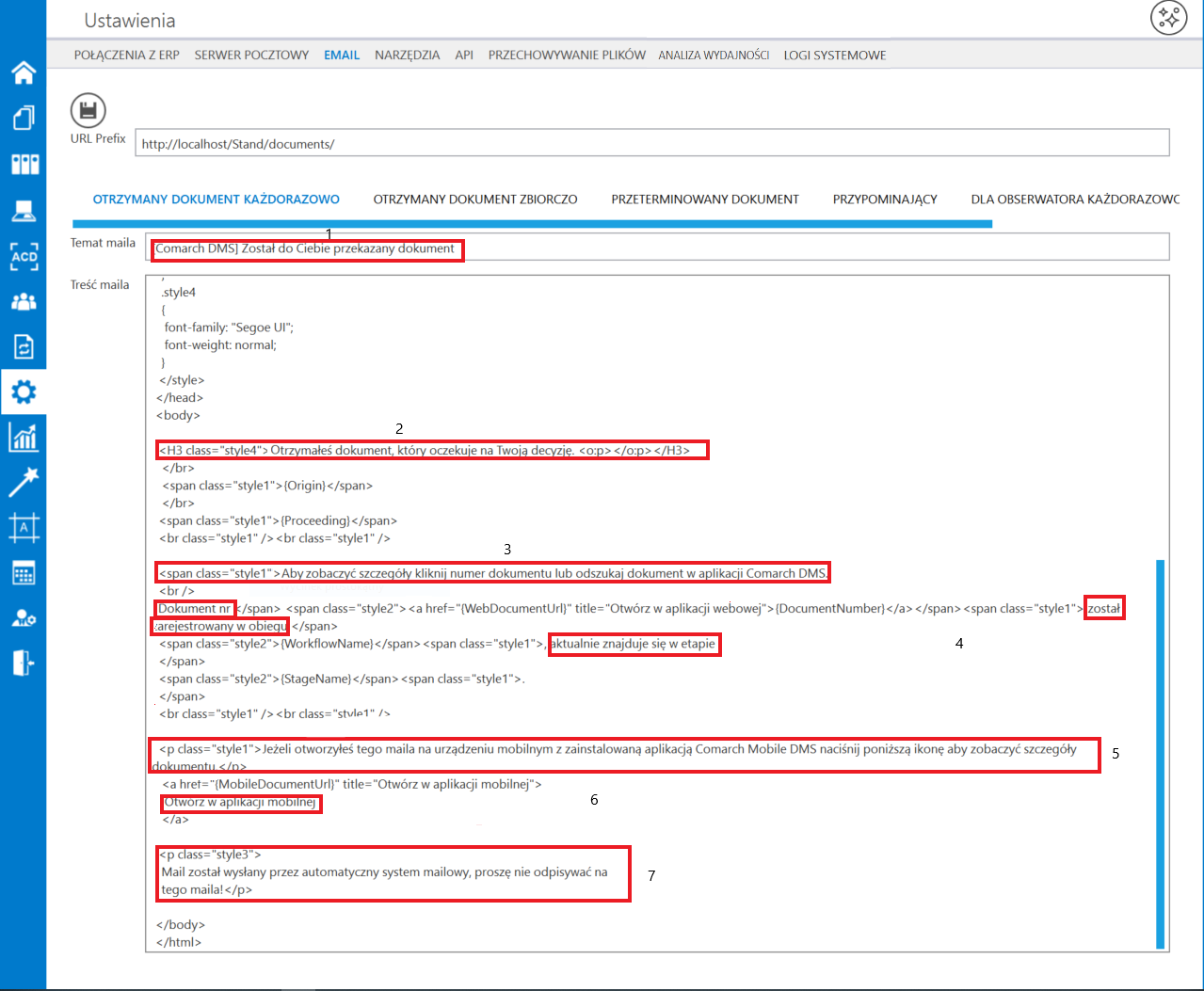Click the document refresh icon
The image size is (1204, 991).
pos(24,346)
